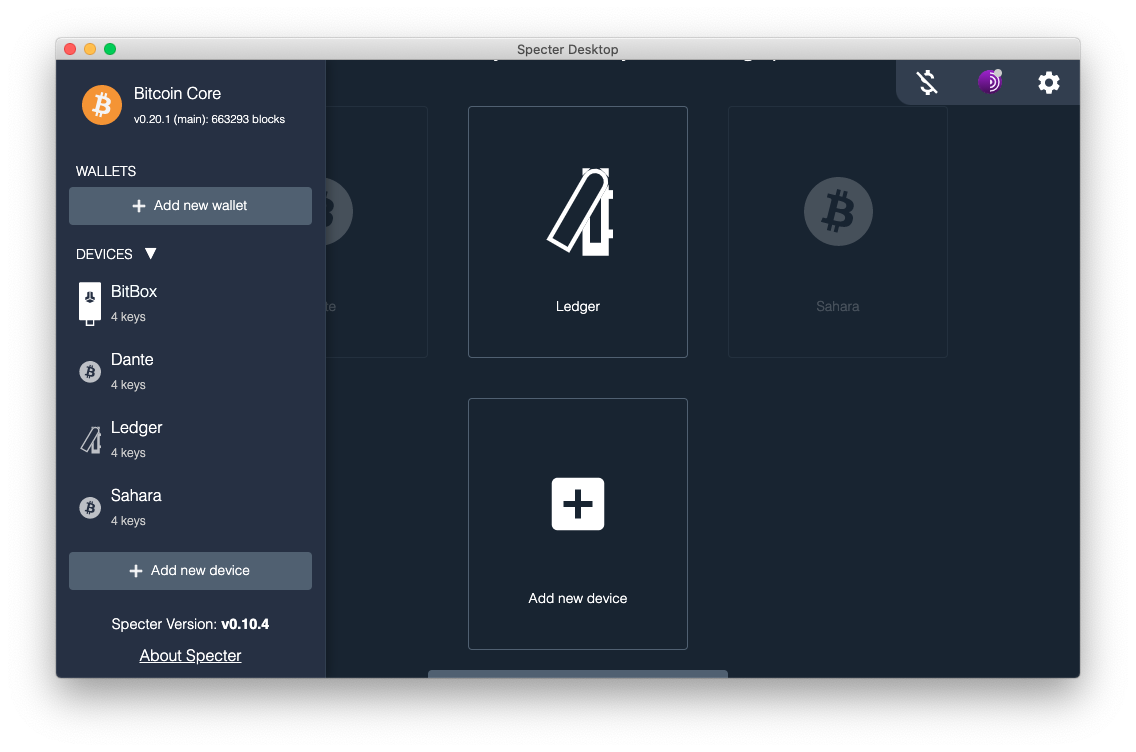Click the Bitcoin Core title text
The height and width of the screenshot is (752, 1136).
178,93
